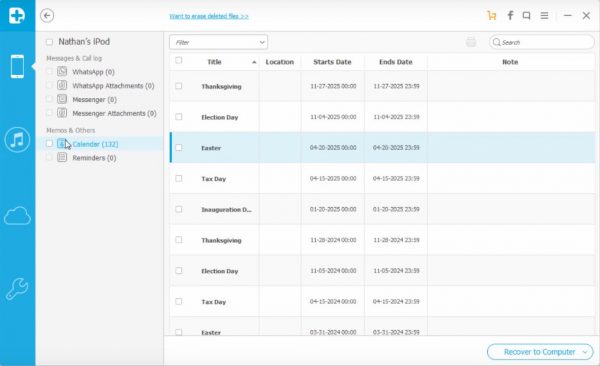Select the Calendar (132) category
The width and height of the screenshot is (600, 366).
95,144
